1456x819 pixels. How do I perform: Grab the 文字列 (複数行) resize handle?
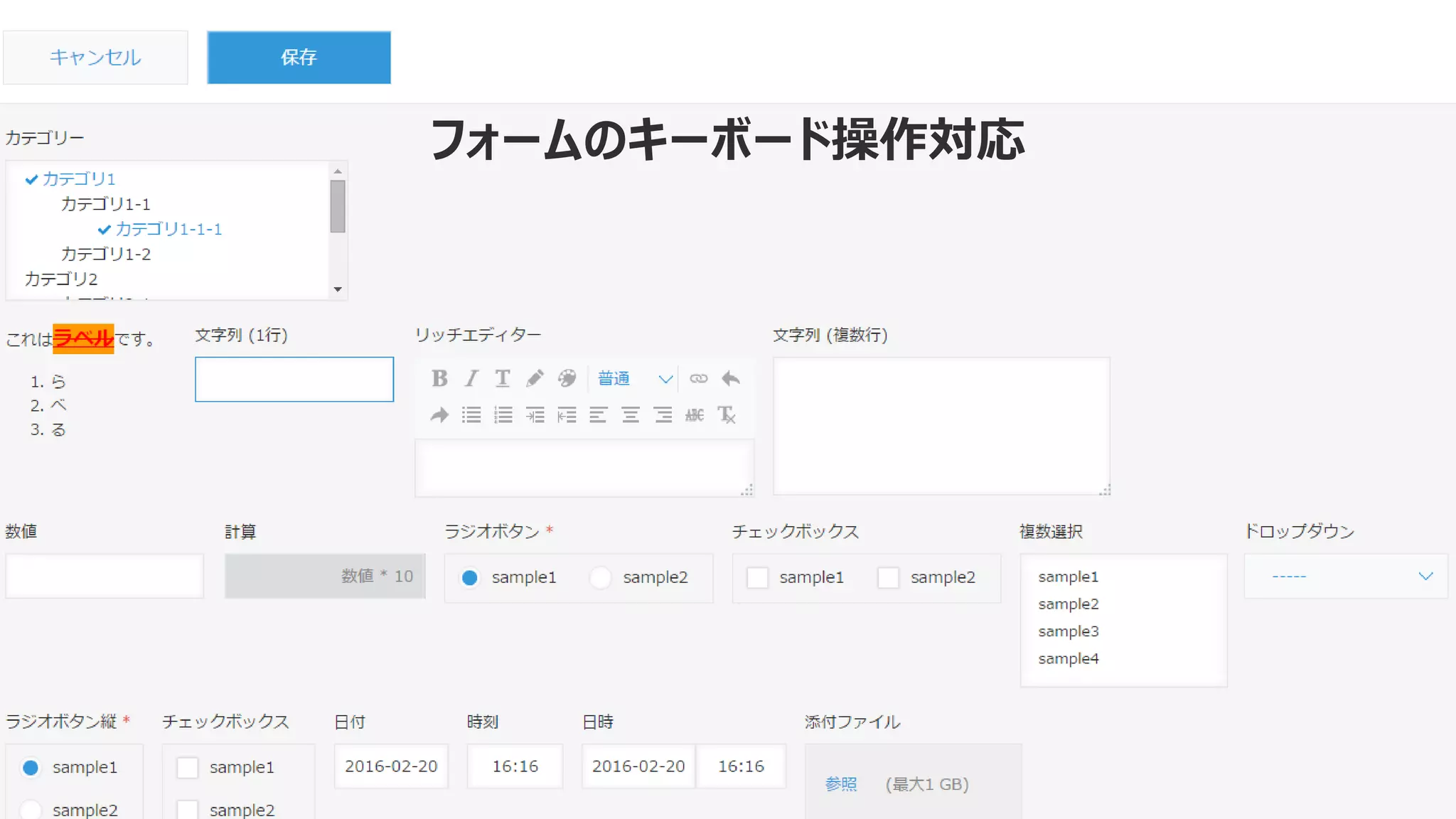pos(1104,489)
